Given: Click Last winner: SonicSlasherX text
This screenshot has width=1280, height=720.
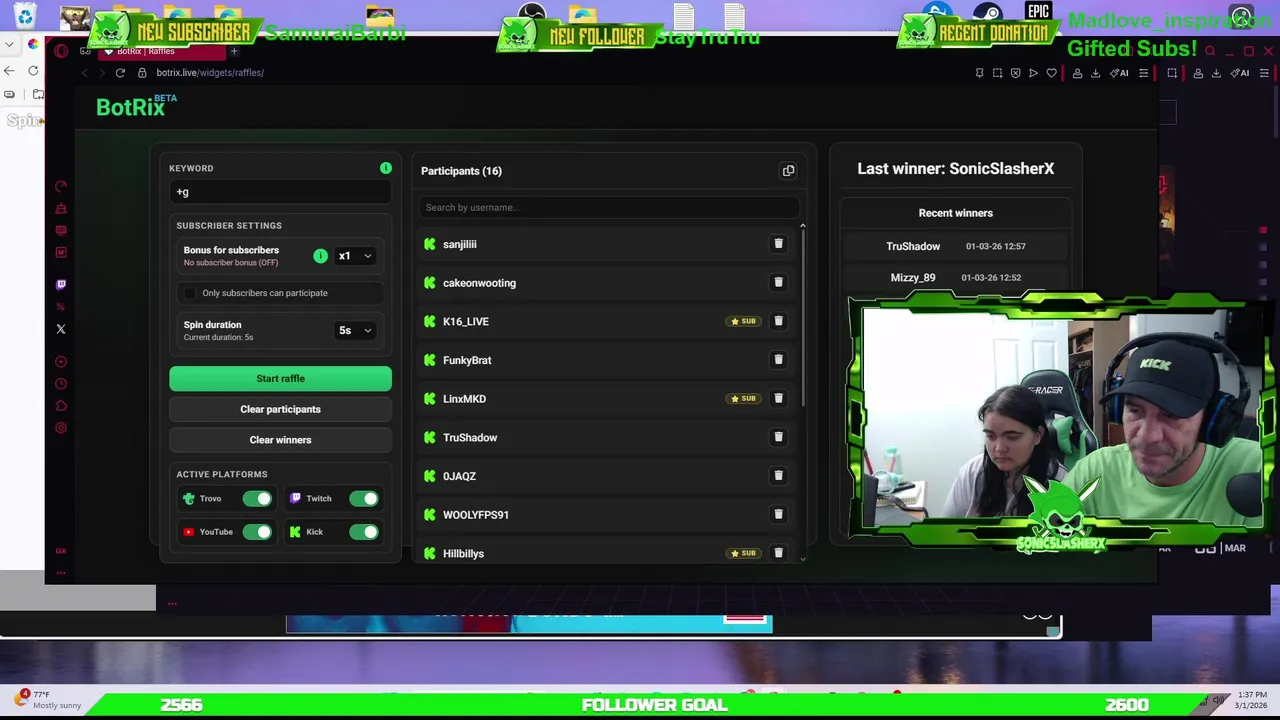Looking at the screenshot, I should coord(955,169).
